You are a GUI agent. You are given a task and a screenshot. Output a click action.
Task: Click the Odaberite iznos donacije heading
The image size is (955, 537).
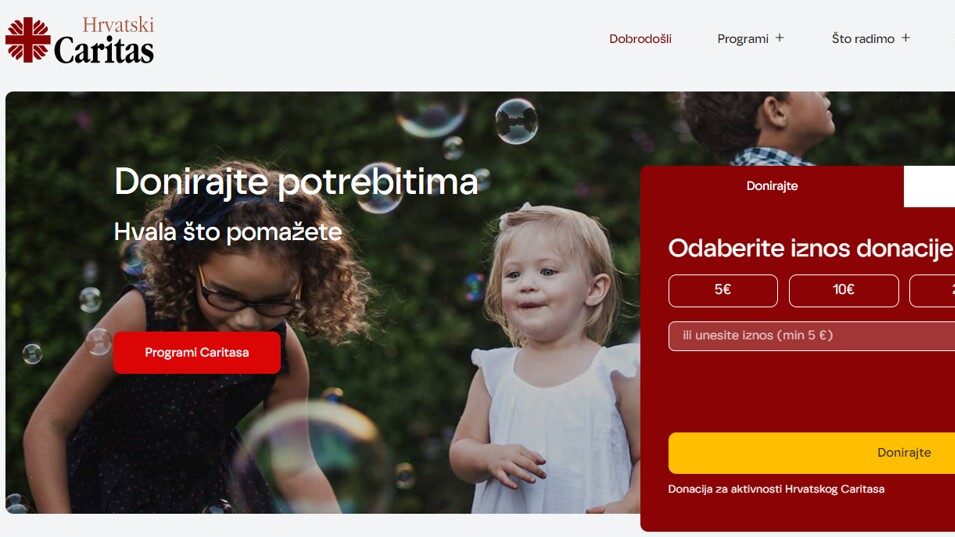[810, 248]
